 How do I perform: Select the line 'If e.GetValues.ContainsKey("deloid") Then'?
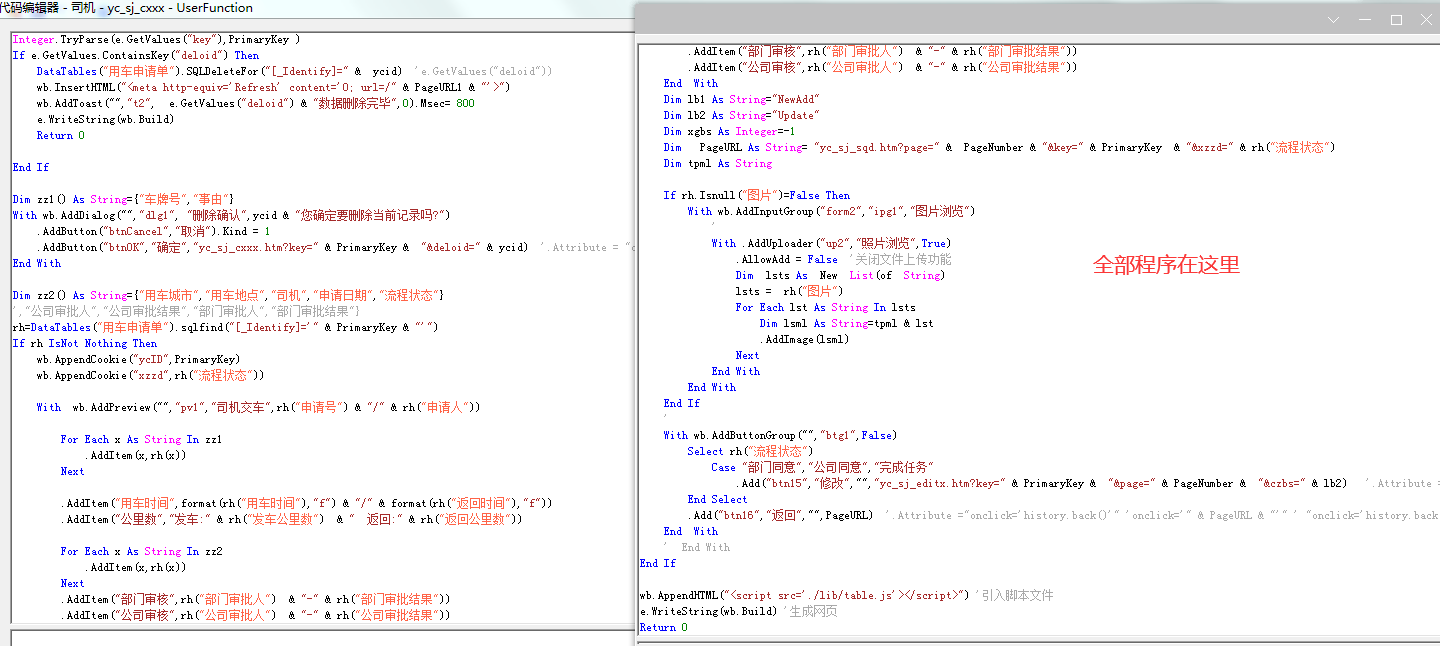click(x=135, y=55)
